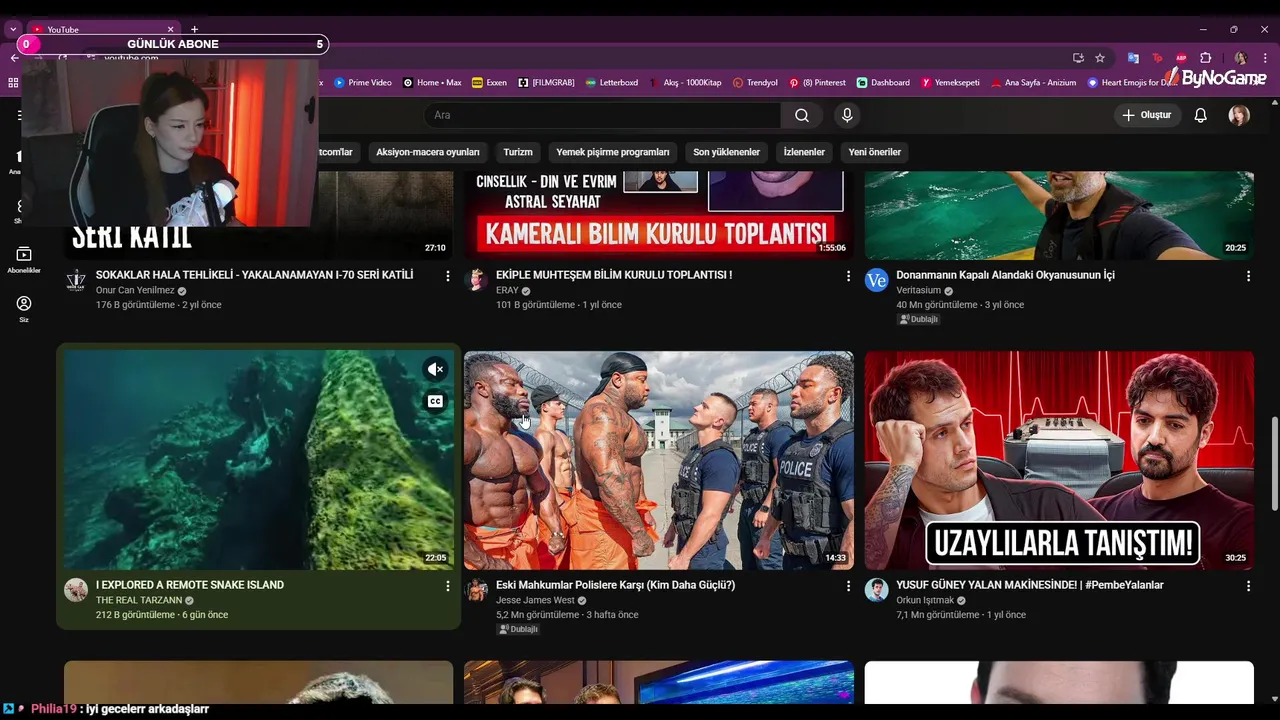Open the Veritasium channel name link

(919, 290)
